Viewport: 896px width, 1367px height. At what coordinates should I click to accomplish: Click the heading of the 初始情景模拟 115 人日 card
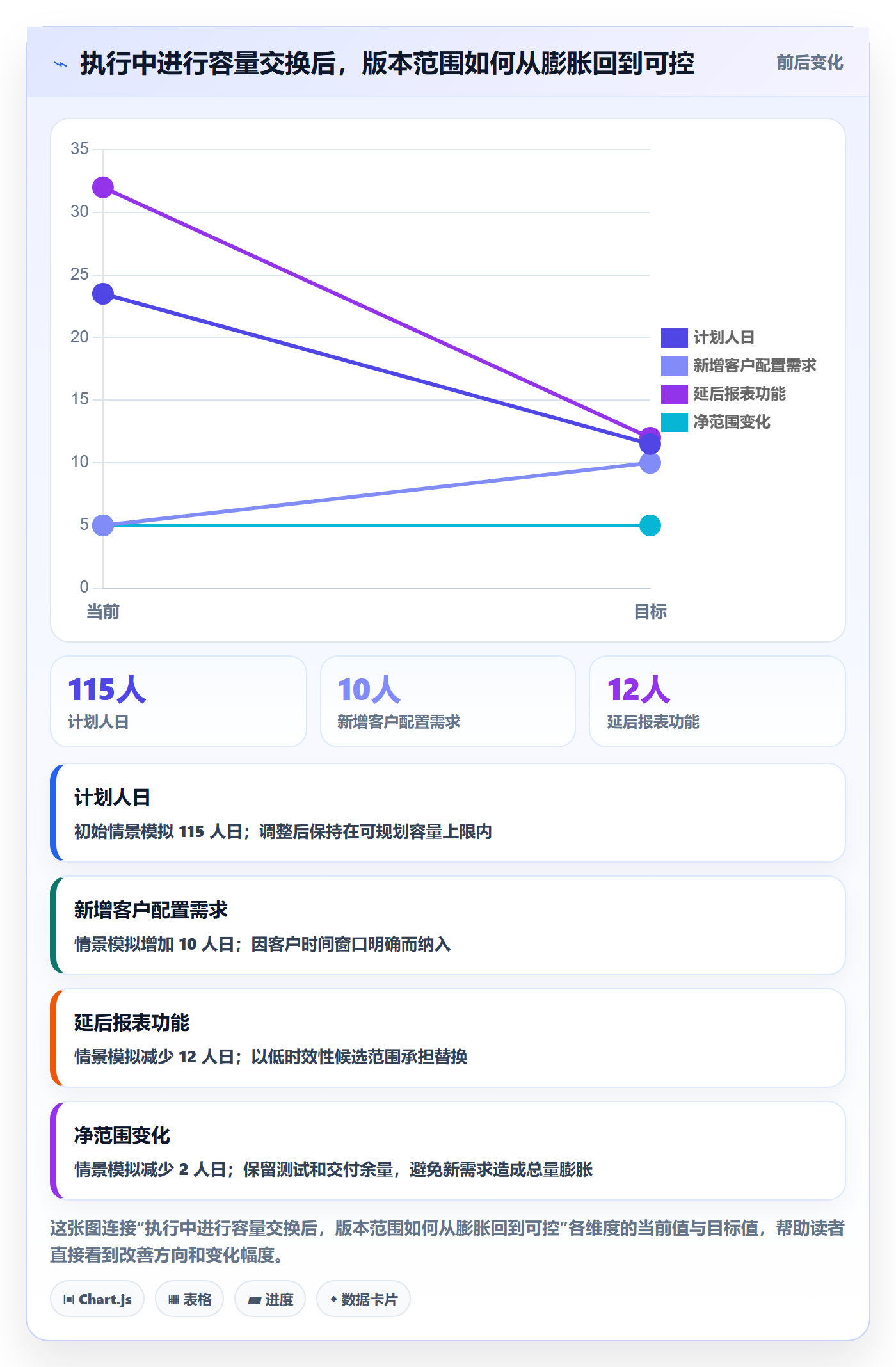pyautogui.click(x=113, y=797)
